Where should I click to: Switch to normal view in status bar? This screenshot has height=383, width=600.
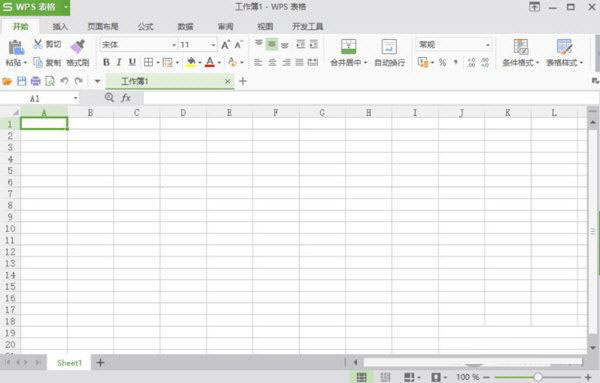pyautogui.click(x=362, y=377)
